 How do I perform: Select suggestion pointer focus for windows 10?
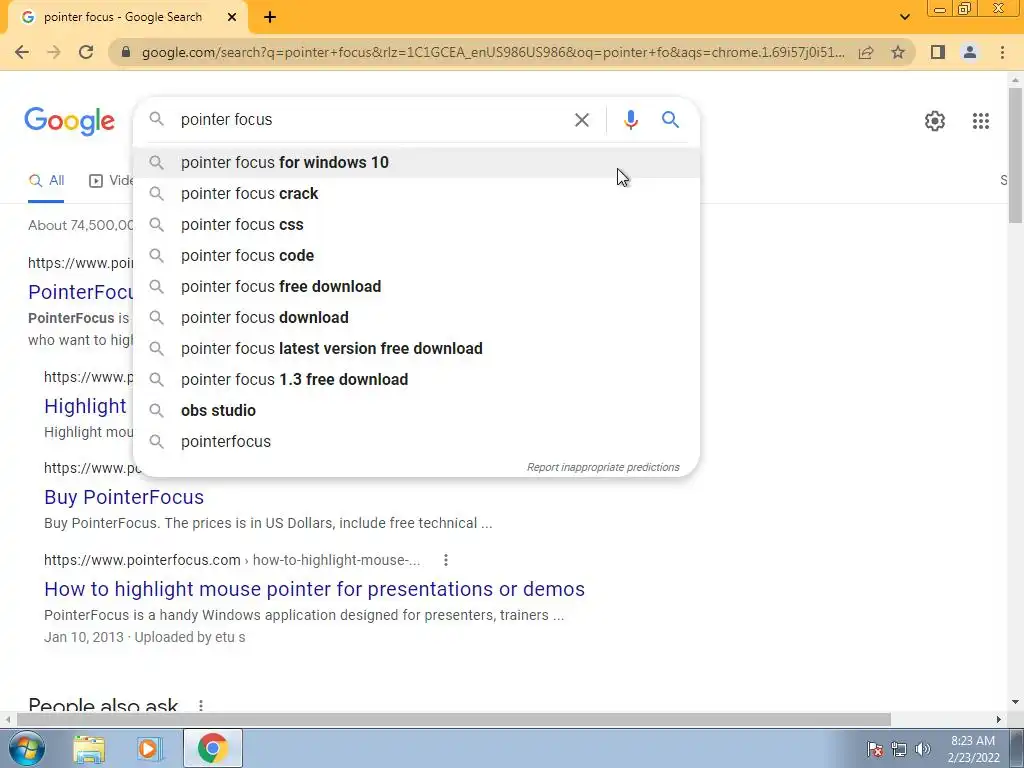tap(416, 163)
